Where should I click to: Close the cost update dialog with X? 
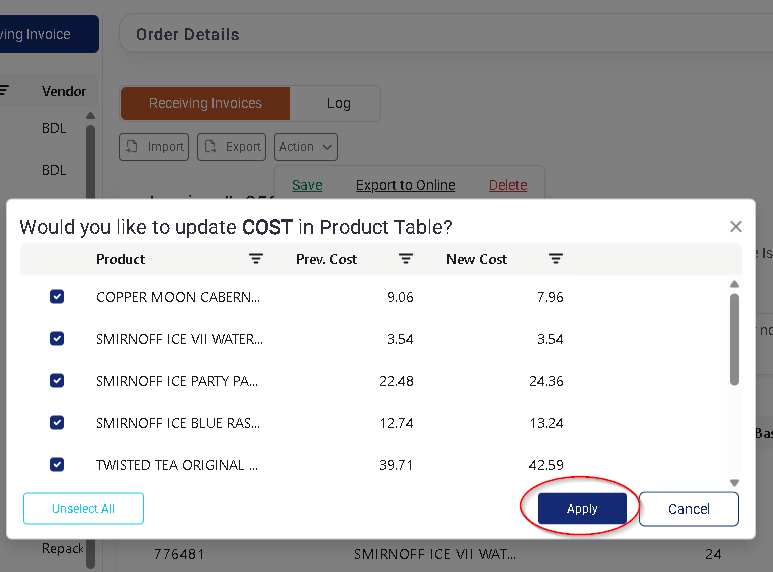736,227
